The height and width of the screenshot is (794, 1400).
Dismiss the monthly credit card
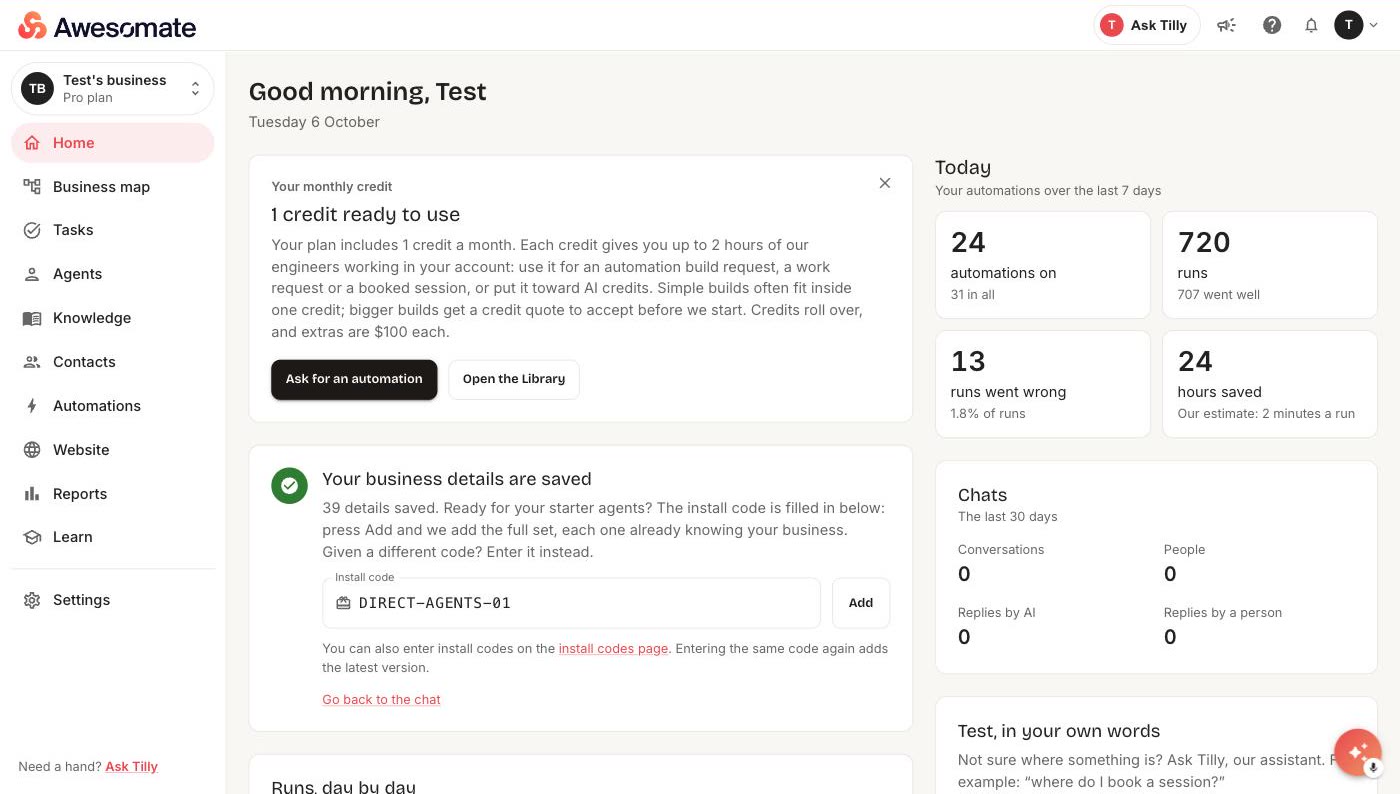[885, 183]
